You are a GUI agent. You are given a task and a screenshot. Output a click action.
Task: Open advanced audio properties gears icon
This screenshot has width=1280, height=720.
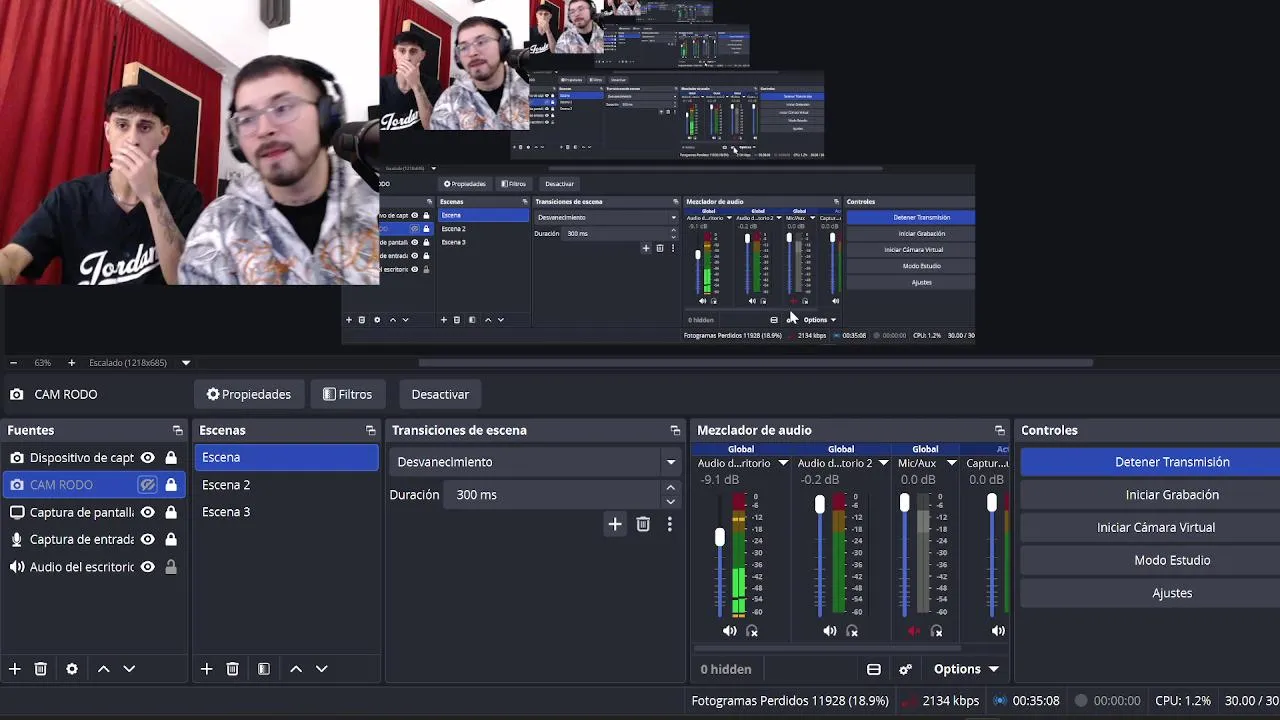coord(906,669)
